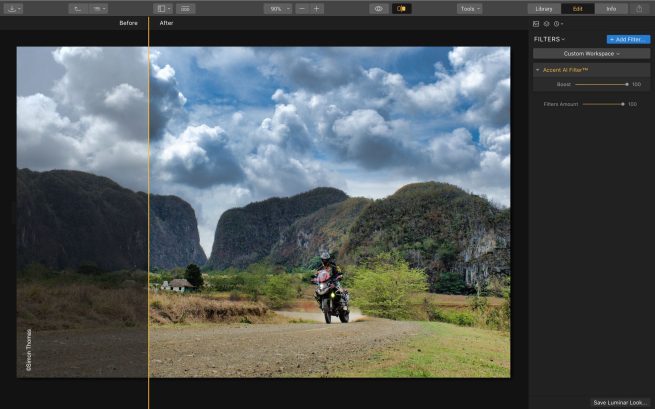Click the Add Filter button
The width and height of the screenshot is (655, 409).
pos(628,39)
